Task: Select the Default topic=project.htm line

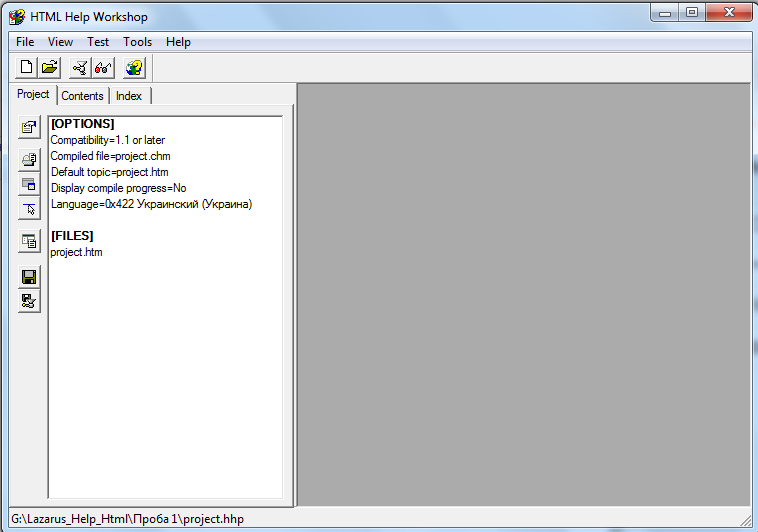Action: [x=110, y=172]
